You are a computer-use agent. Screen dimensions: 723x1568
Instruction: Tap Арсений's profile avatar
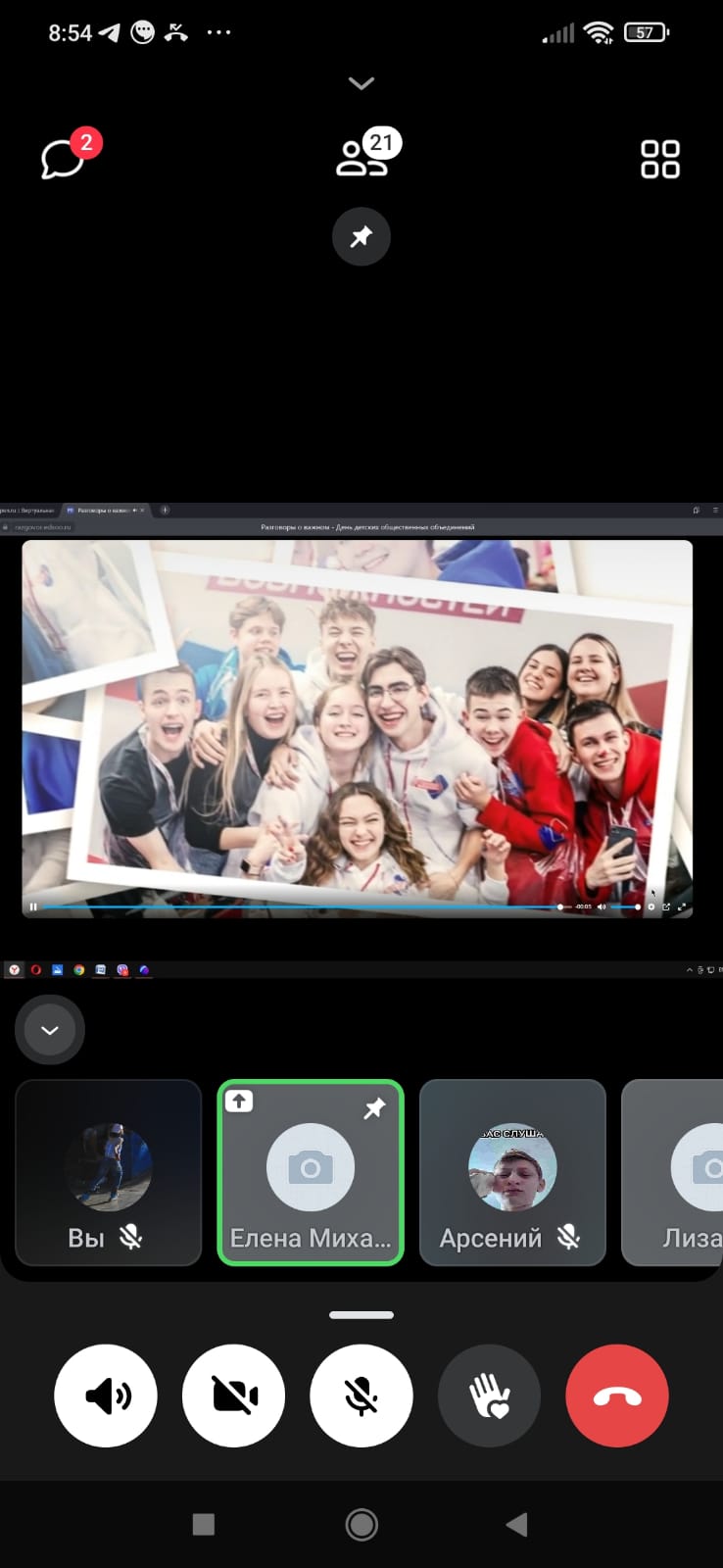pyautogui.click(x=512, y=1167)
